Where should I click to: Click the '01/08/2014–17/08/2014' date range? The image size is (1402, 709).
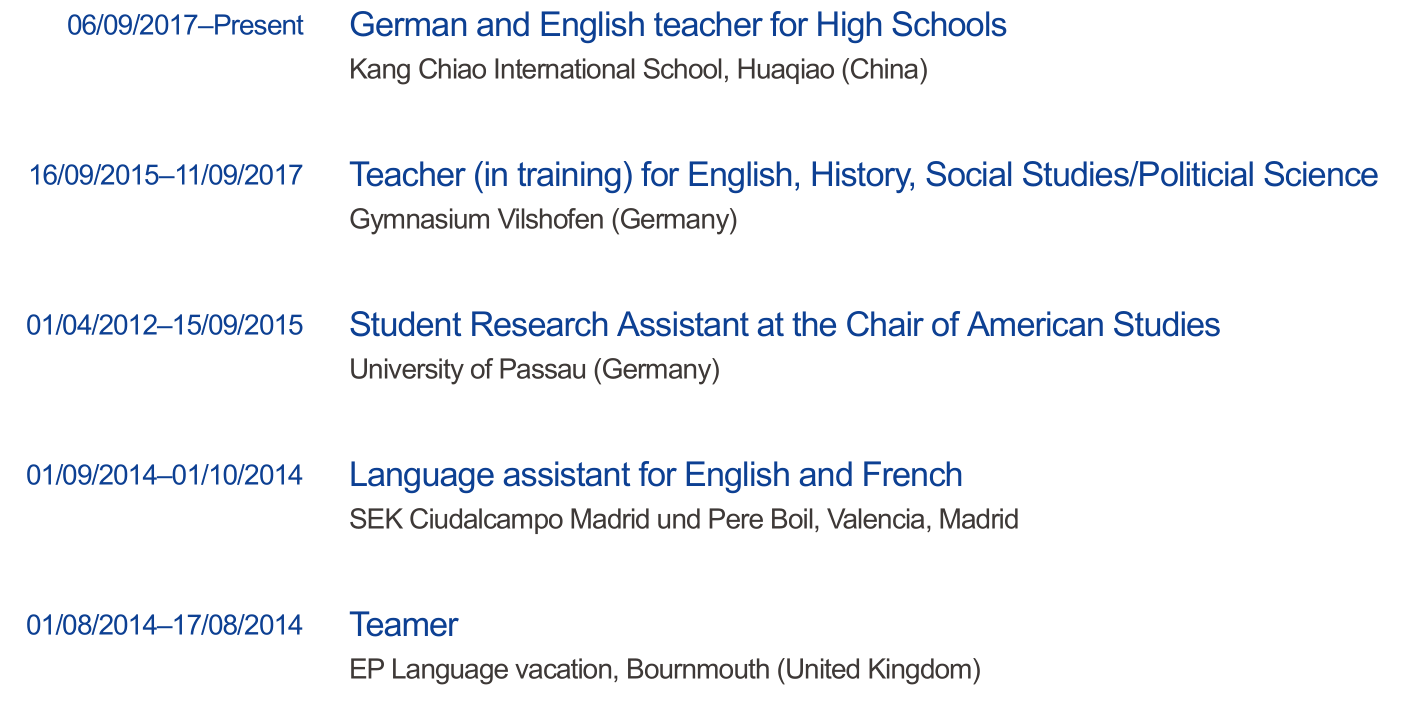click(165, 626)
